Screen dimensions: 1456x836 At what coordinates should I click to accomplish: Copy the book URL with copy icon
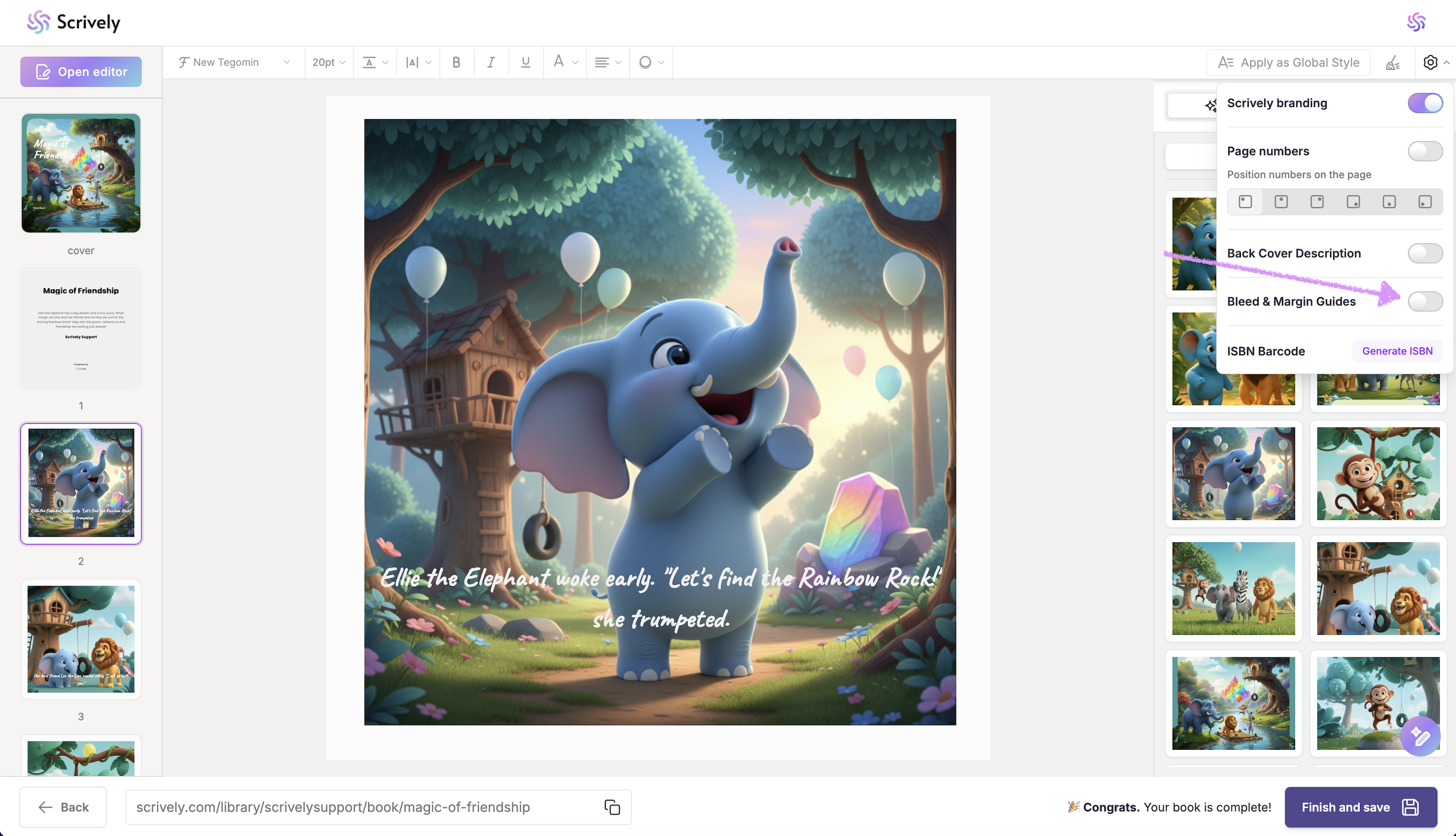[x=612, y=807]
